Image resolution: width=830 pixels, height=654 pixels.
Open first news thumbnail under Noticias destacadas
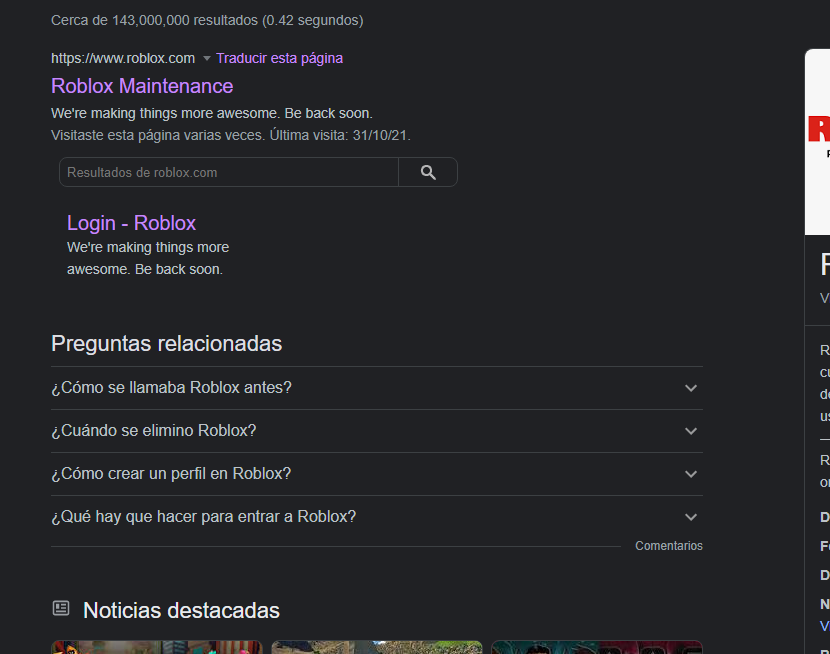[x=157, y=647]
